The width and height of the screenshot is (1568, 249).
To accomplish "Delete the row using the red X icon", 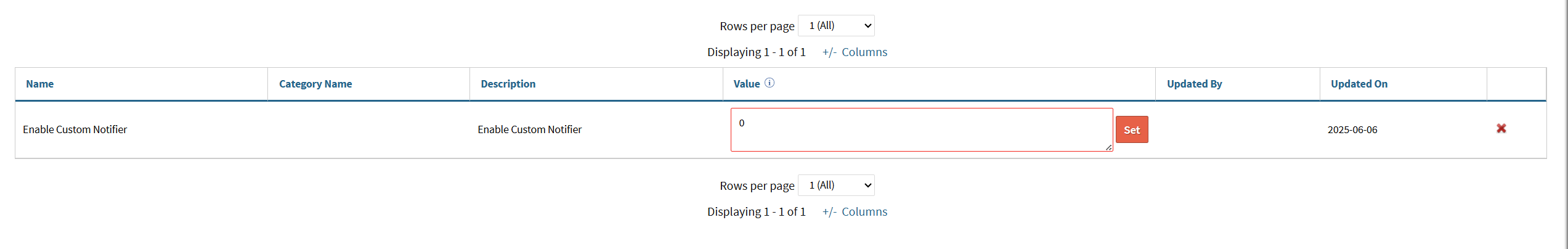I will click(x=1501, y=128).
